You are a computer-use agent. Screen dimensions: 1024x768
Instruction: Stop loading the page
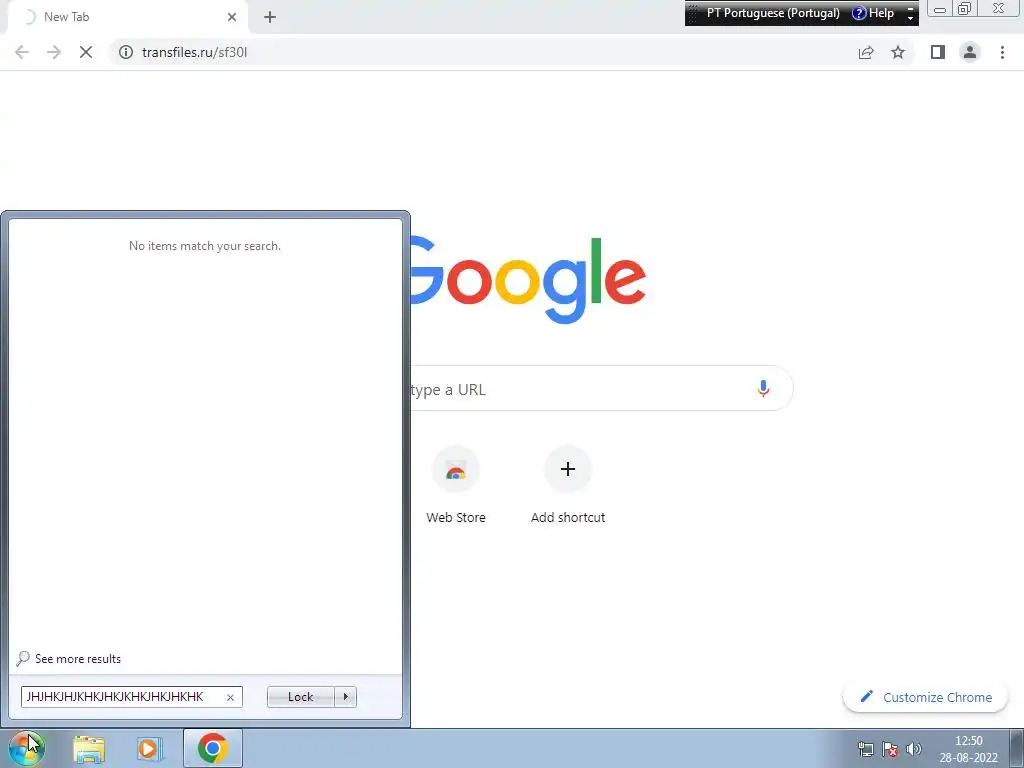pos(86,52)
